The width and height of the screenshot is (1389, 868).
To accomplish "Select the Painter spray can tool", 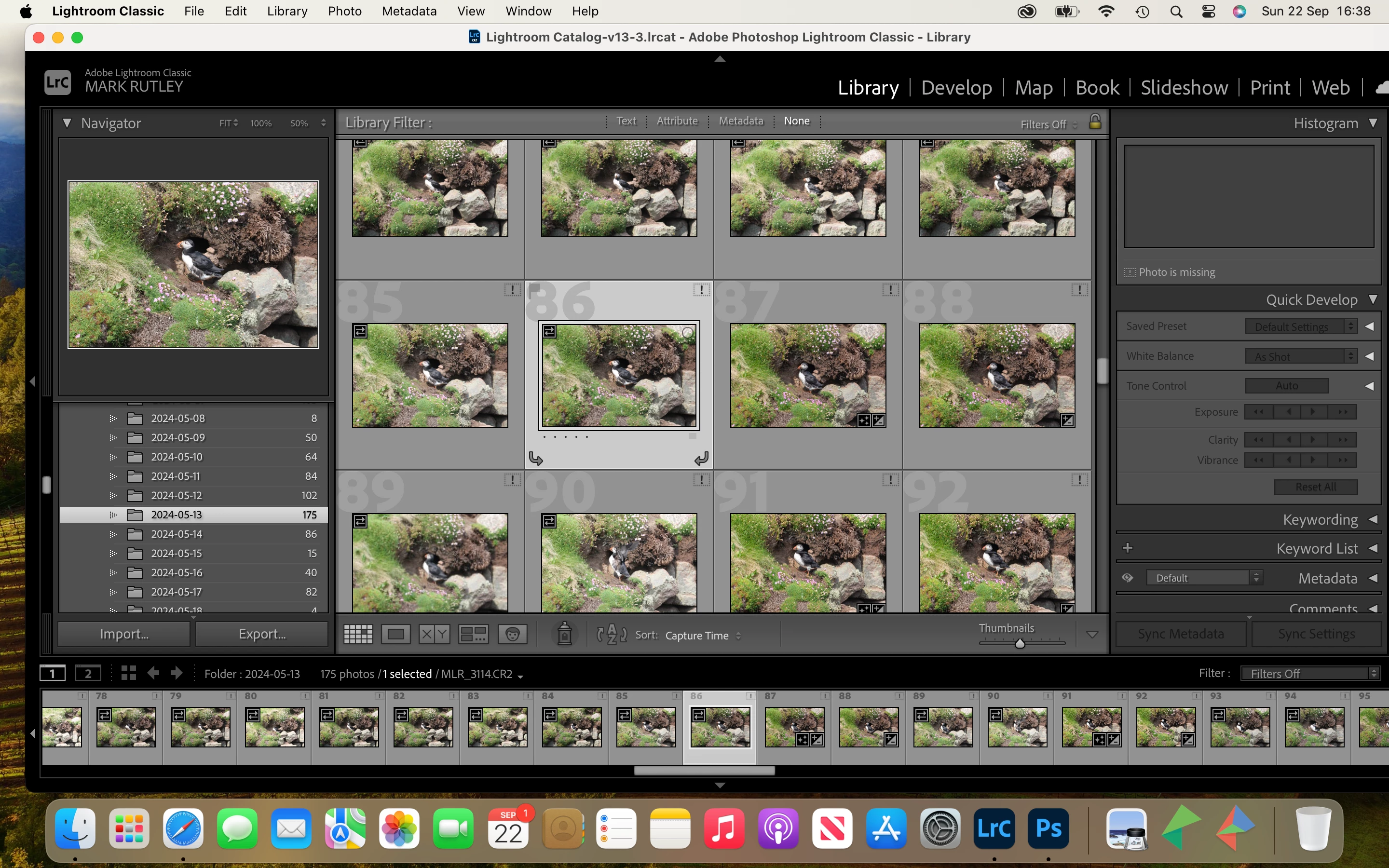I will click(564, 634).
